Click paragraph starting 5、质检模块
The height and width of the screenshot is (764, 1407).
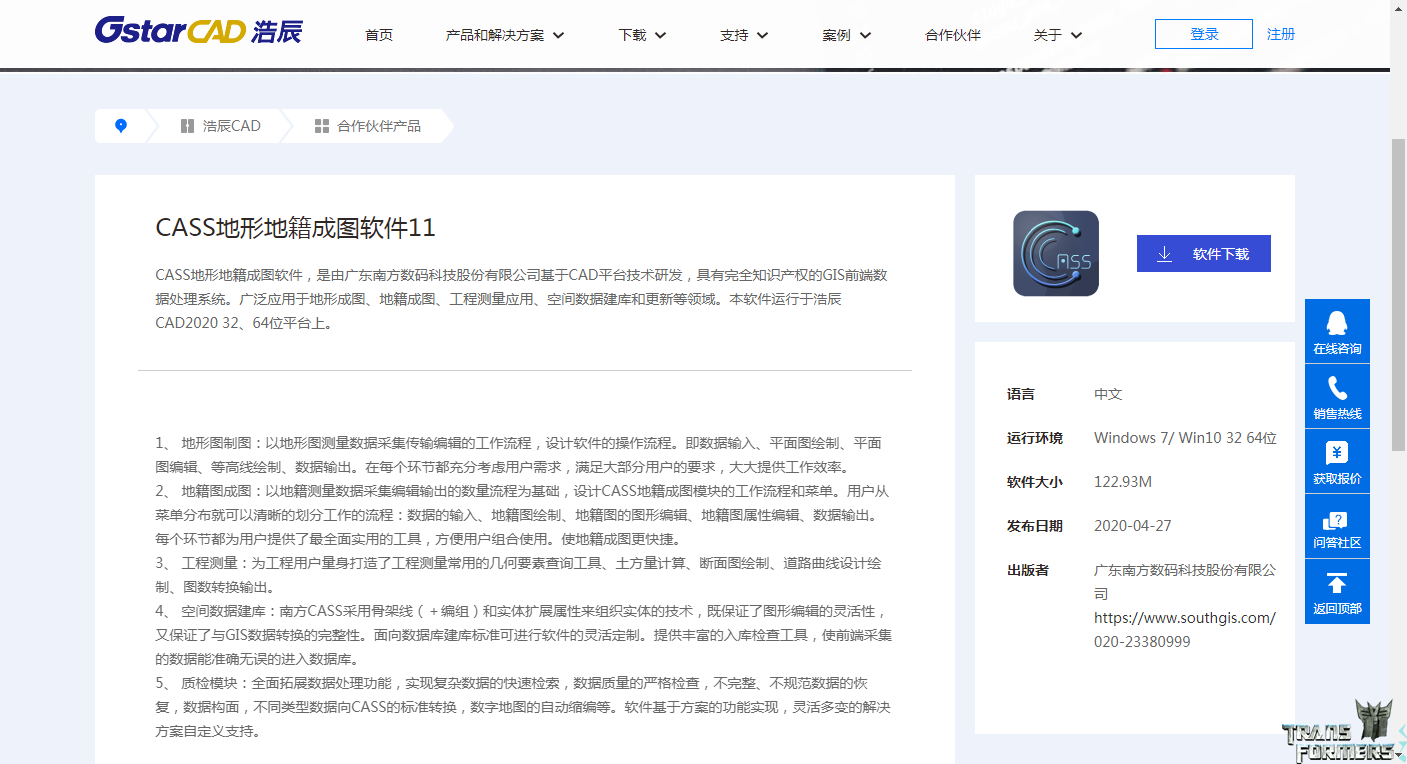(x=522, y=707)
